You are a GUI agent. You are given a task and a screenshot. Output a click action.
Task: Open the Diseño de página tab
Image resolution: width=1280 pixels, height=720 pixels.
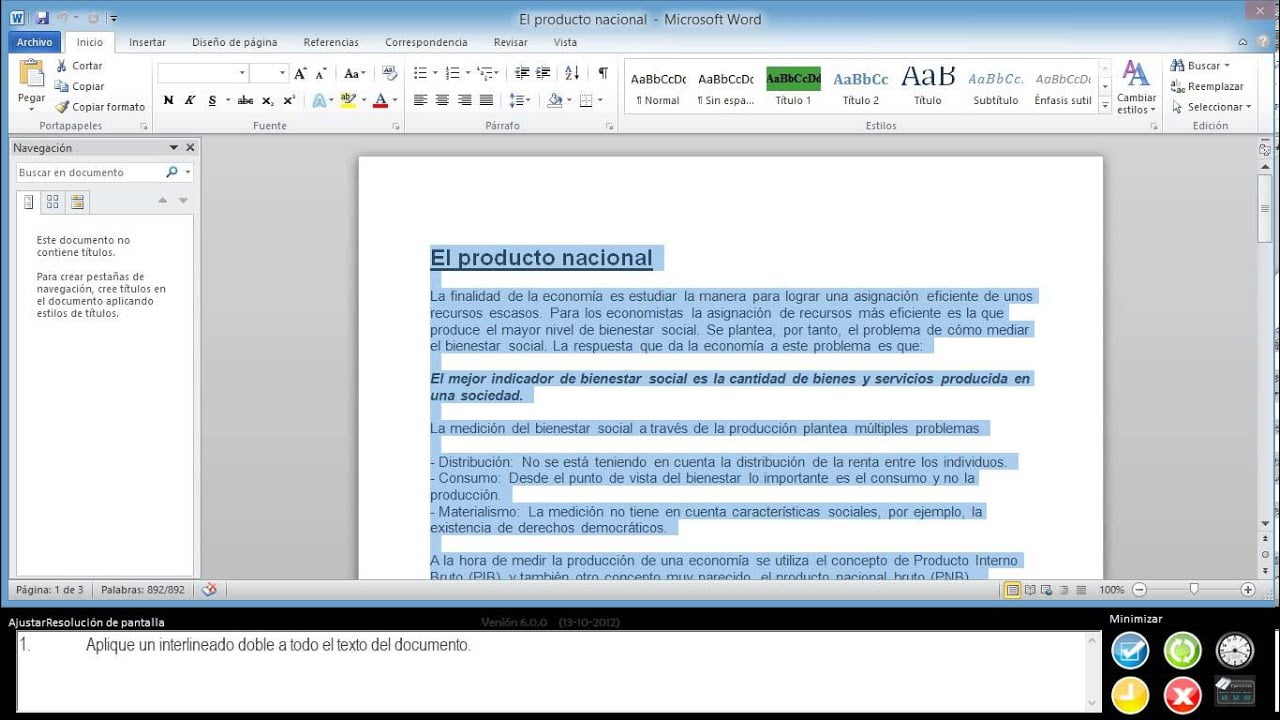pyautogui.click(x=234, y=42)
